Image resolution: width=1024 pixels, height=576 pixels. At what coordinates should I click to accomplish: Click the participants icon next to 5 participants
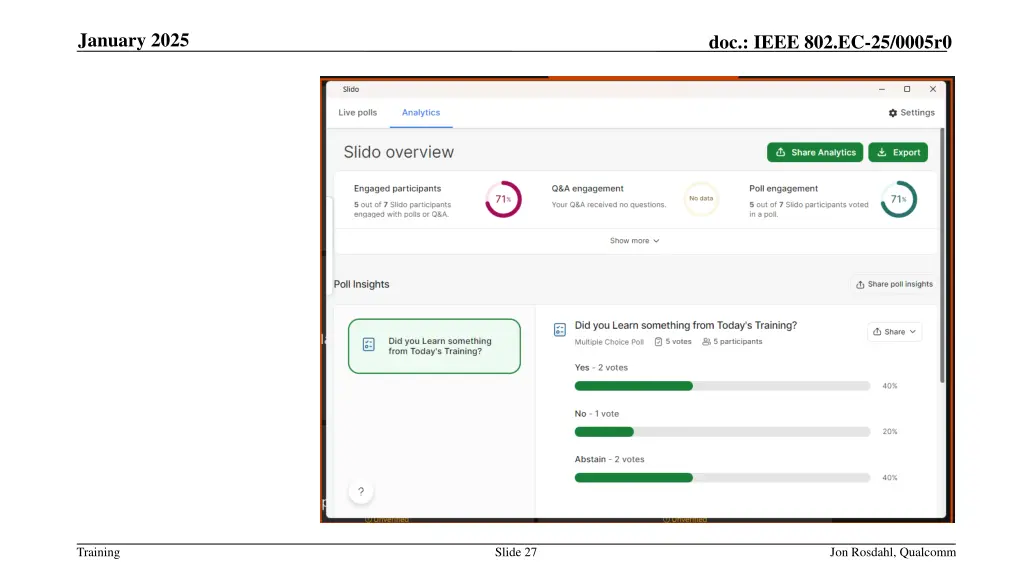706,342
